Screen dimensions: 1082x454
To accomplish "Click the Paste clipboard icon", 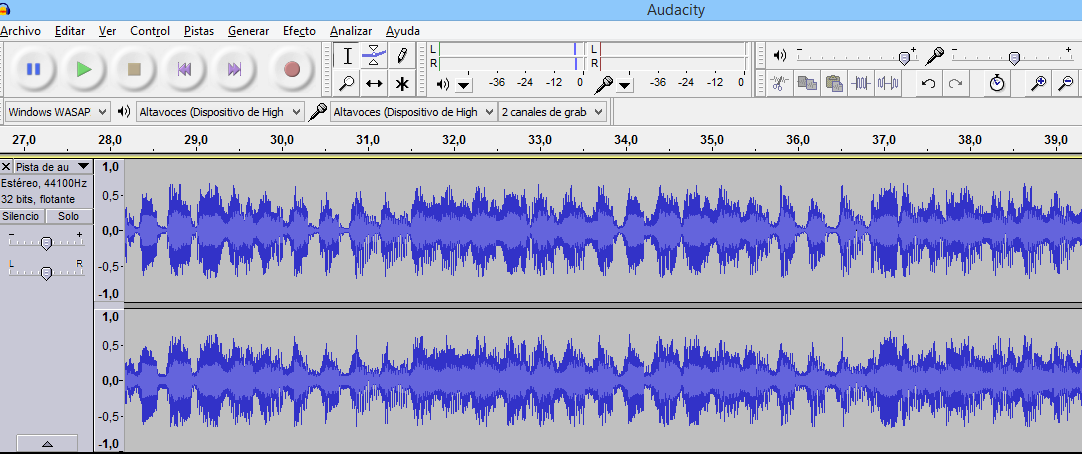I will (834, 83).
